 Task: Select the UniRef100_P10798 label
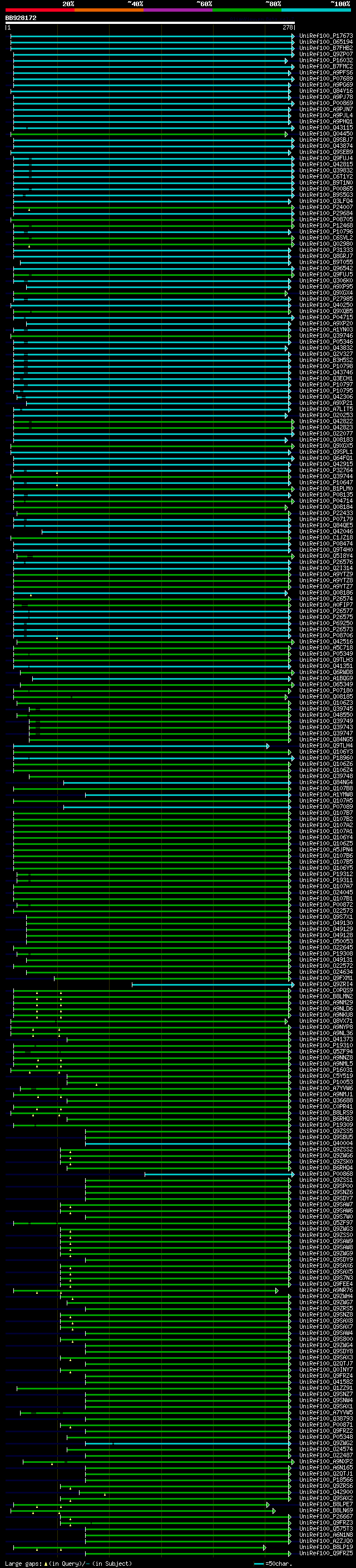coord(326,367)
